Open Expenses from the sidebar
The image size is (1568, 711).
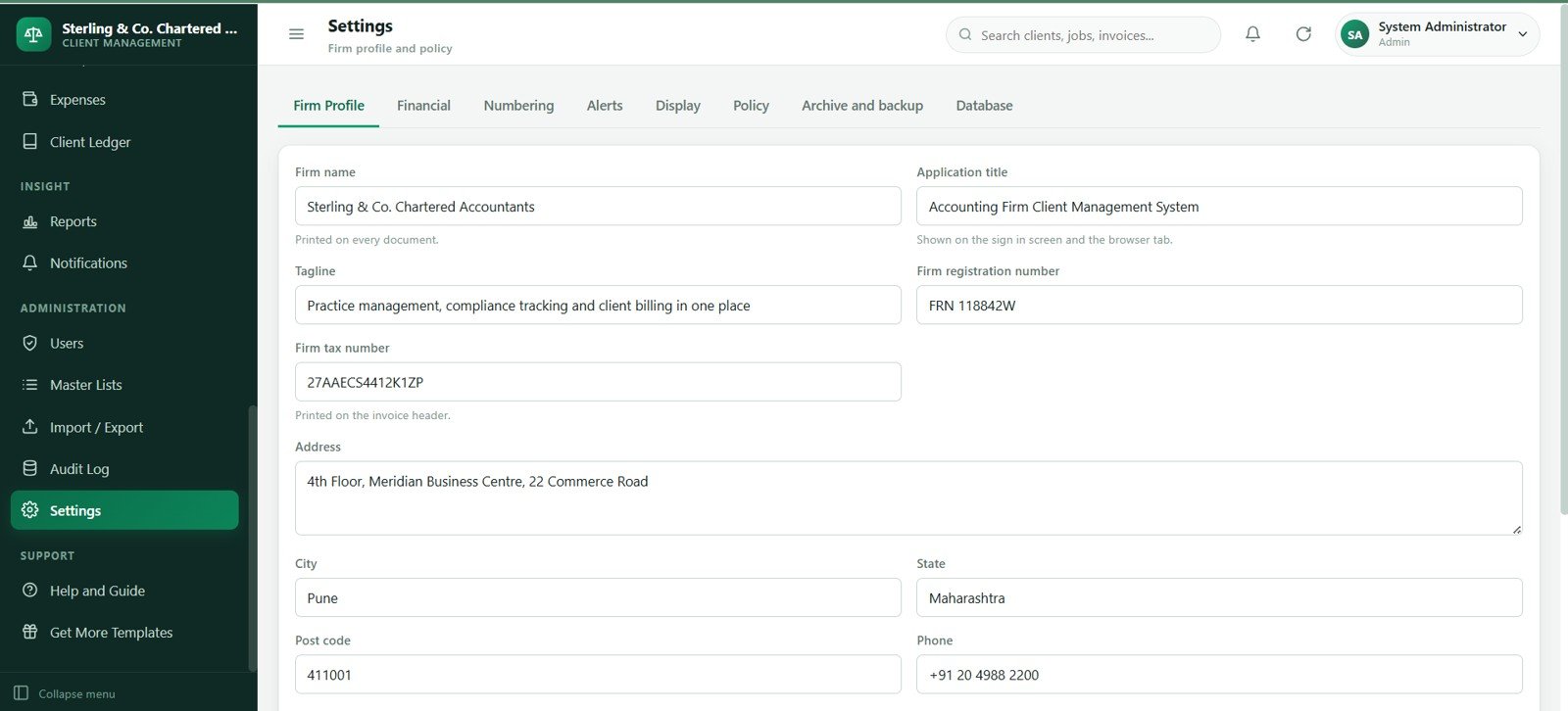coord(124,100)
